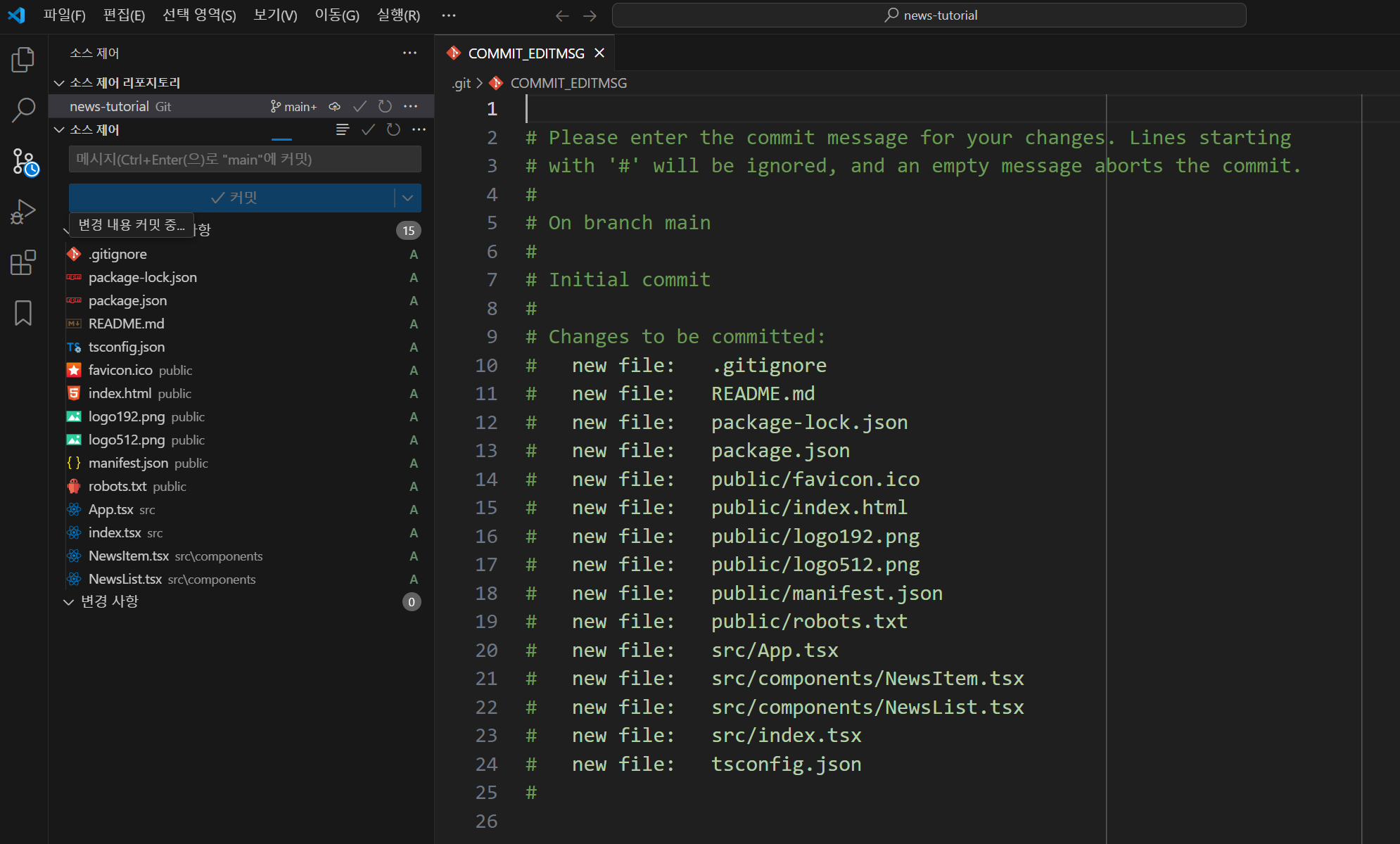1400x844 pixels.
Task: Click the refresh icon in news-tutorial repository row
Action: [x=385, y=106]
